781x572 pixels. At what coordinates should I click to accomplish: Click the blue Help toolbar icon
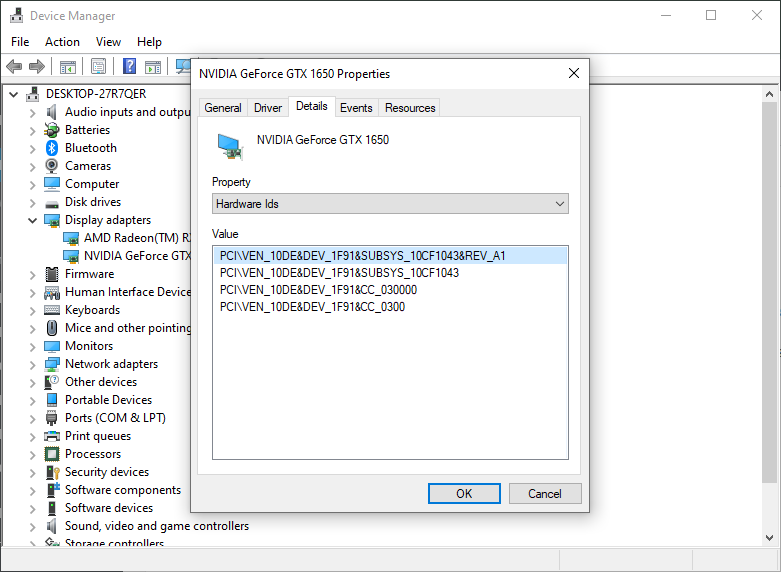(x=129, y=67)
